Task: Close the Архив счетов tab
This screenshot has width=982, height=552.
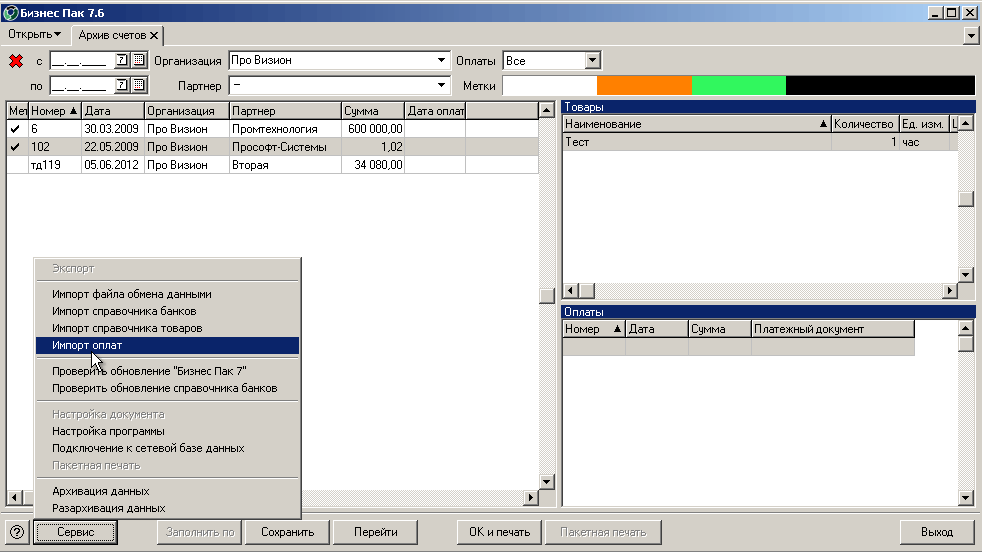Action: click(x=154, y=35)
